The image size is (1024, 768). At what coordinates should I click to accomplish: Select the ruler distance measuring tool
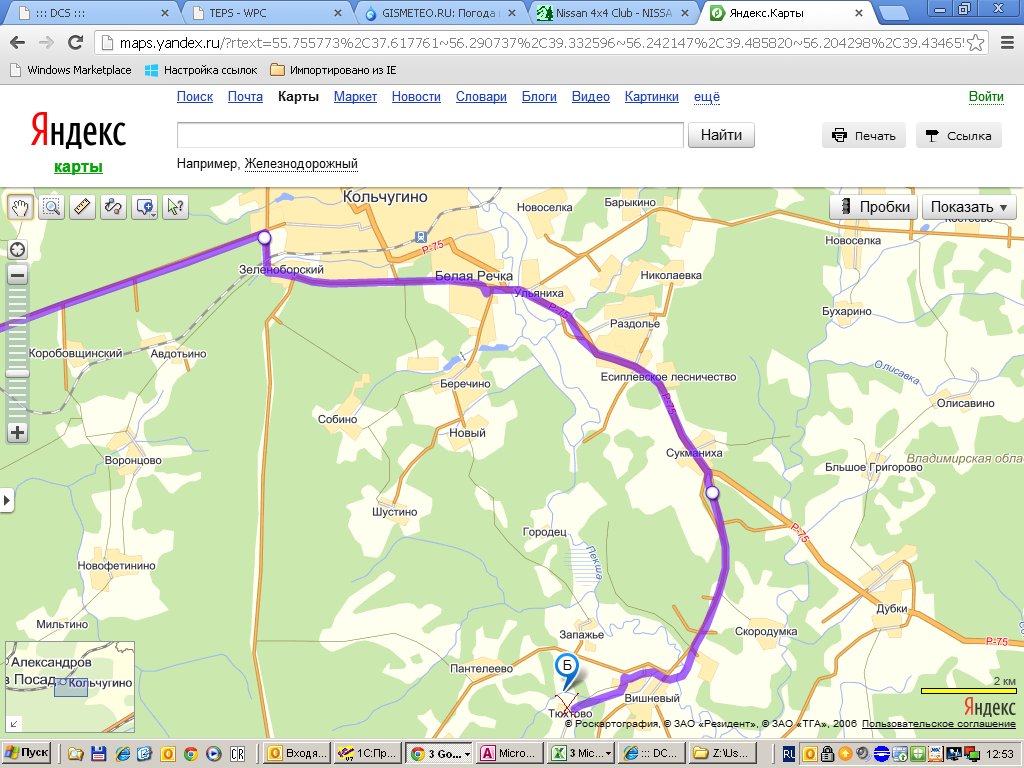pyautogui.click(x=82, y=208)
